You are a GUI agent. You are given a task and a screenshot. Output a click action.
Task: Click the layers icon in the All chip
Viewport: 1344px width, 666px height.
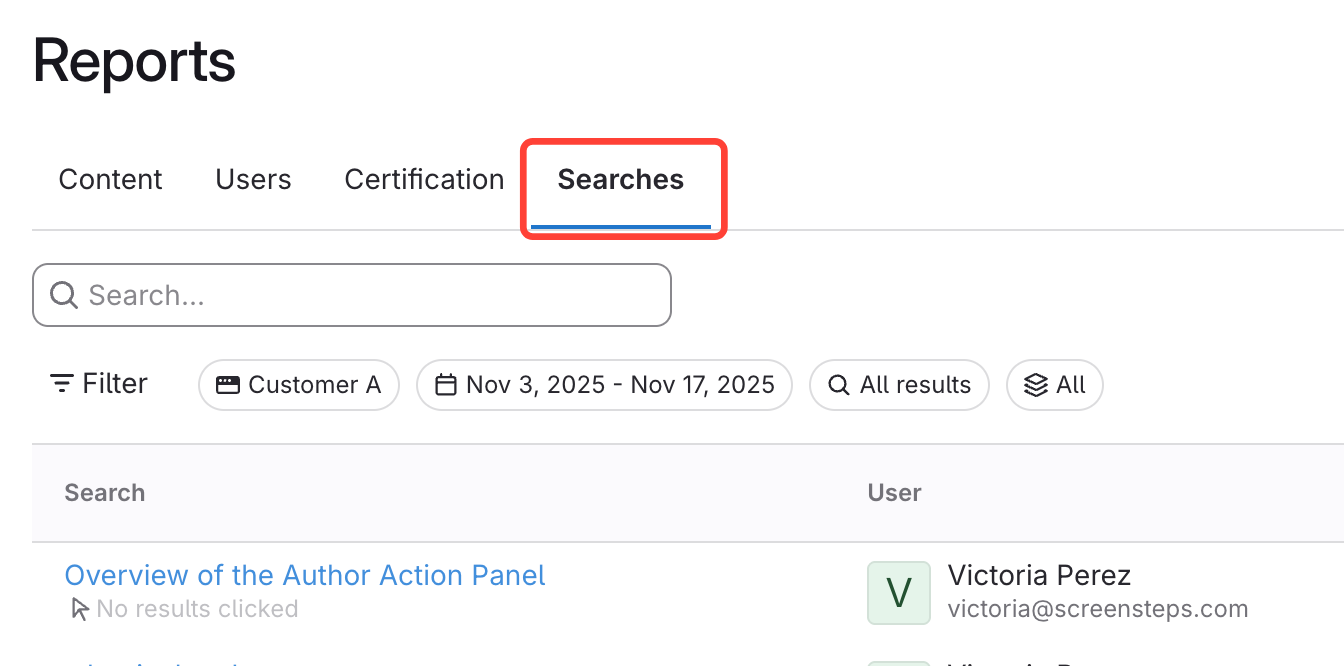click(1037, 385)
